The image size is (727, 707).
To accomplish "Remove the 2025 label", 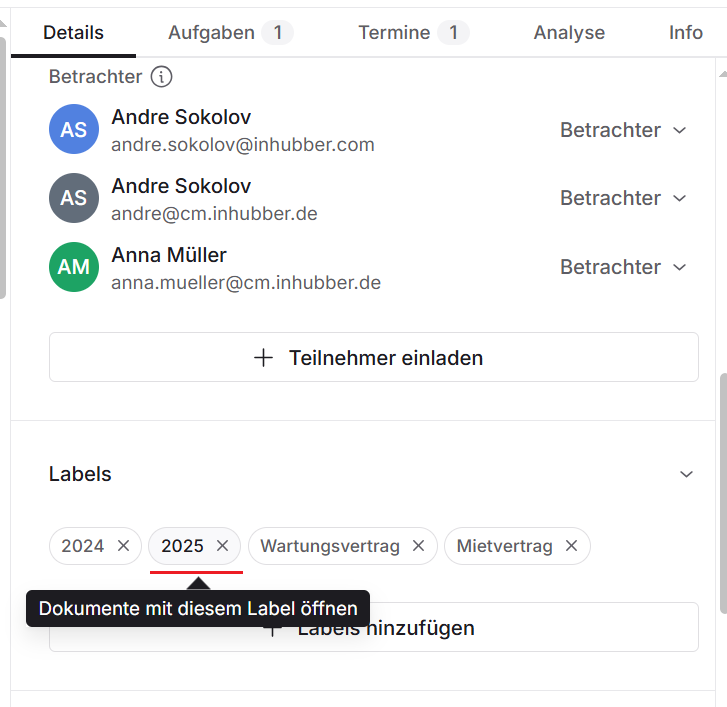I will pyautogui.click(x=223, y=546).
